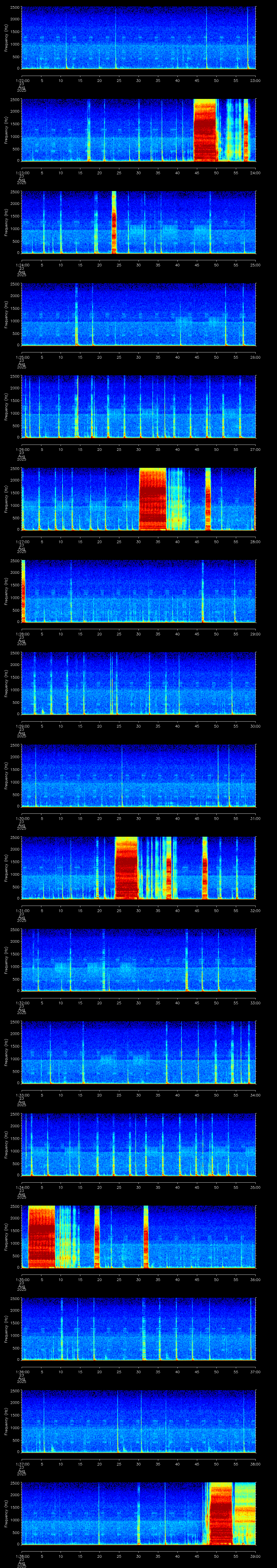Image resolution: width=277 pixels, height=1568 pixels.
Task: Click the '1:38:00' start time label
Action: pyautogui.click(x=22, y=1556)
